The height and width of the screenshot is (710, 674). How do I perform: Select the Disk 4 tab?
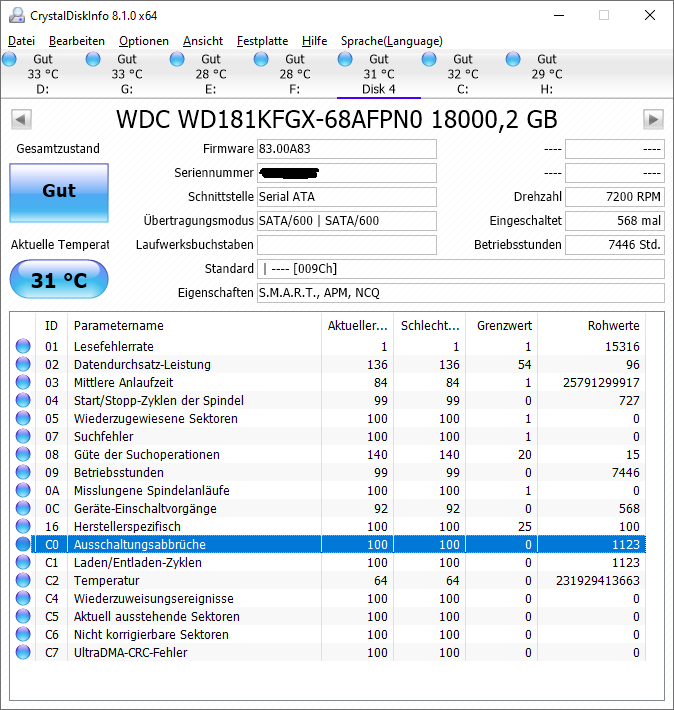point(379,74)
